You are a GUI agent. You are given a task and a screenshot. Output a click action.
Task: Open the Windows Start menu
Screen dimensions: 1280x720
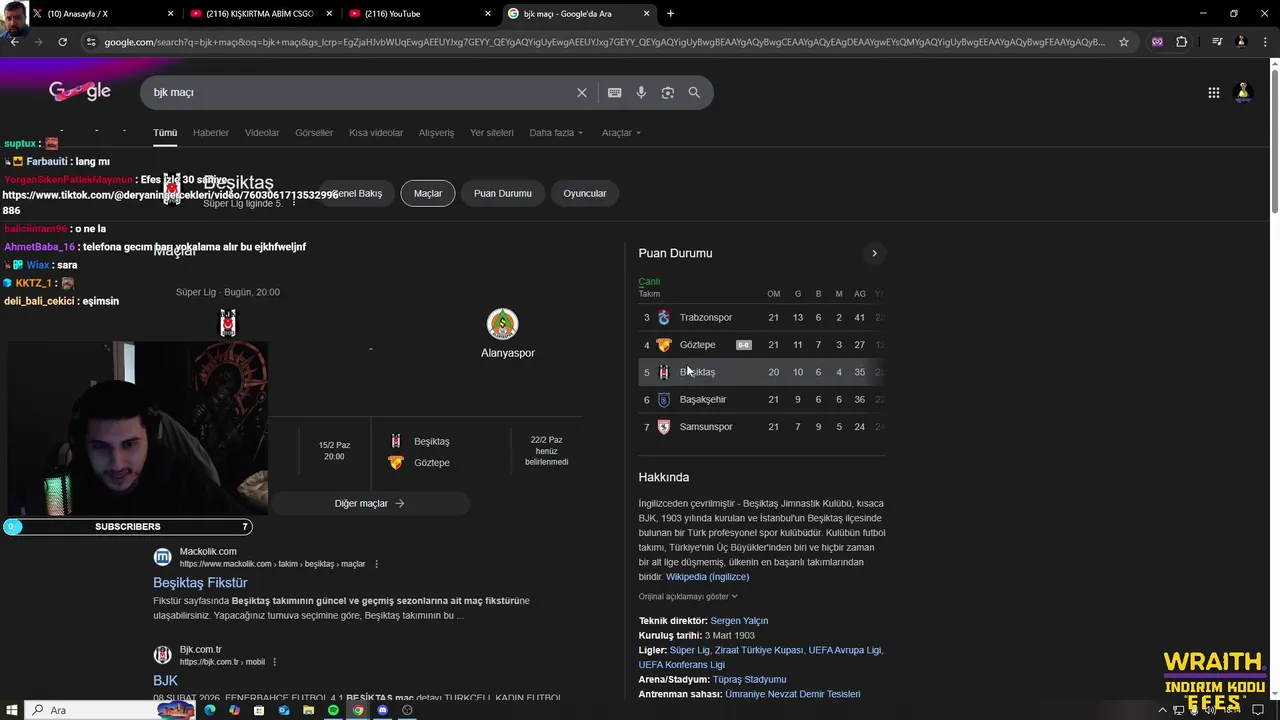click(10, 710)
